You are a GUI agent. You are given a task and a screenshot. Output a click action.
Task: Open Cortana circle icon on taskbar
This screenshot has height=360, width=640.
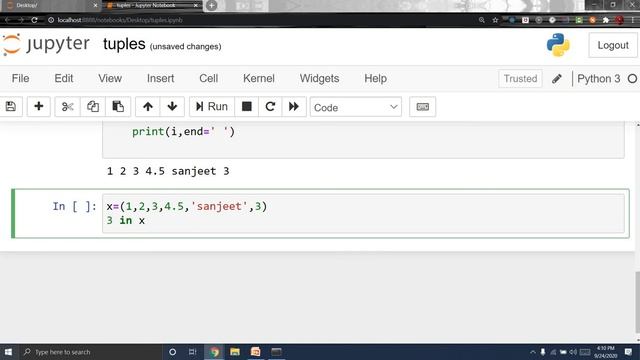(x=172, y=352)
